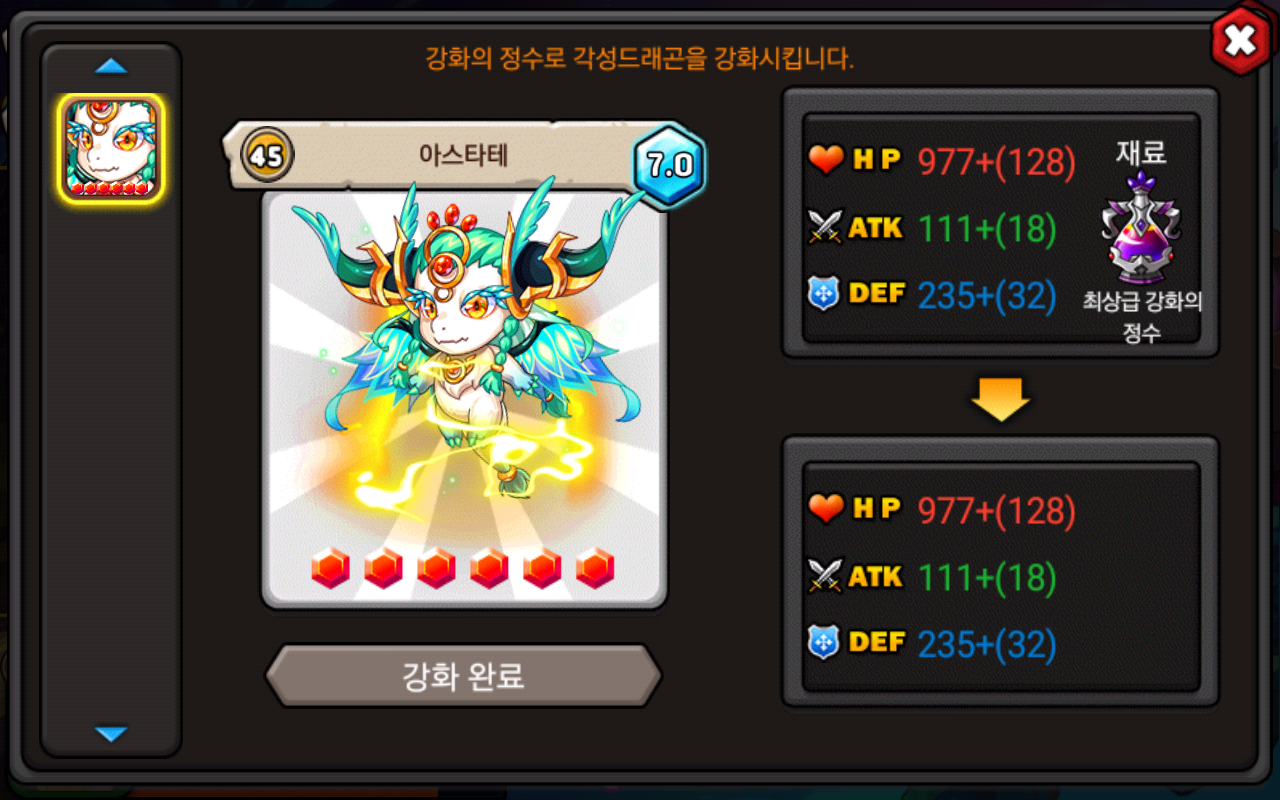Viewport: 1280px width, 800px height.
Task: Close the enhancement dialog with red X
Action: [x=1240, y=40]
